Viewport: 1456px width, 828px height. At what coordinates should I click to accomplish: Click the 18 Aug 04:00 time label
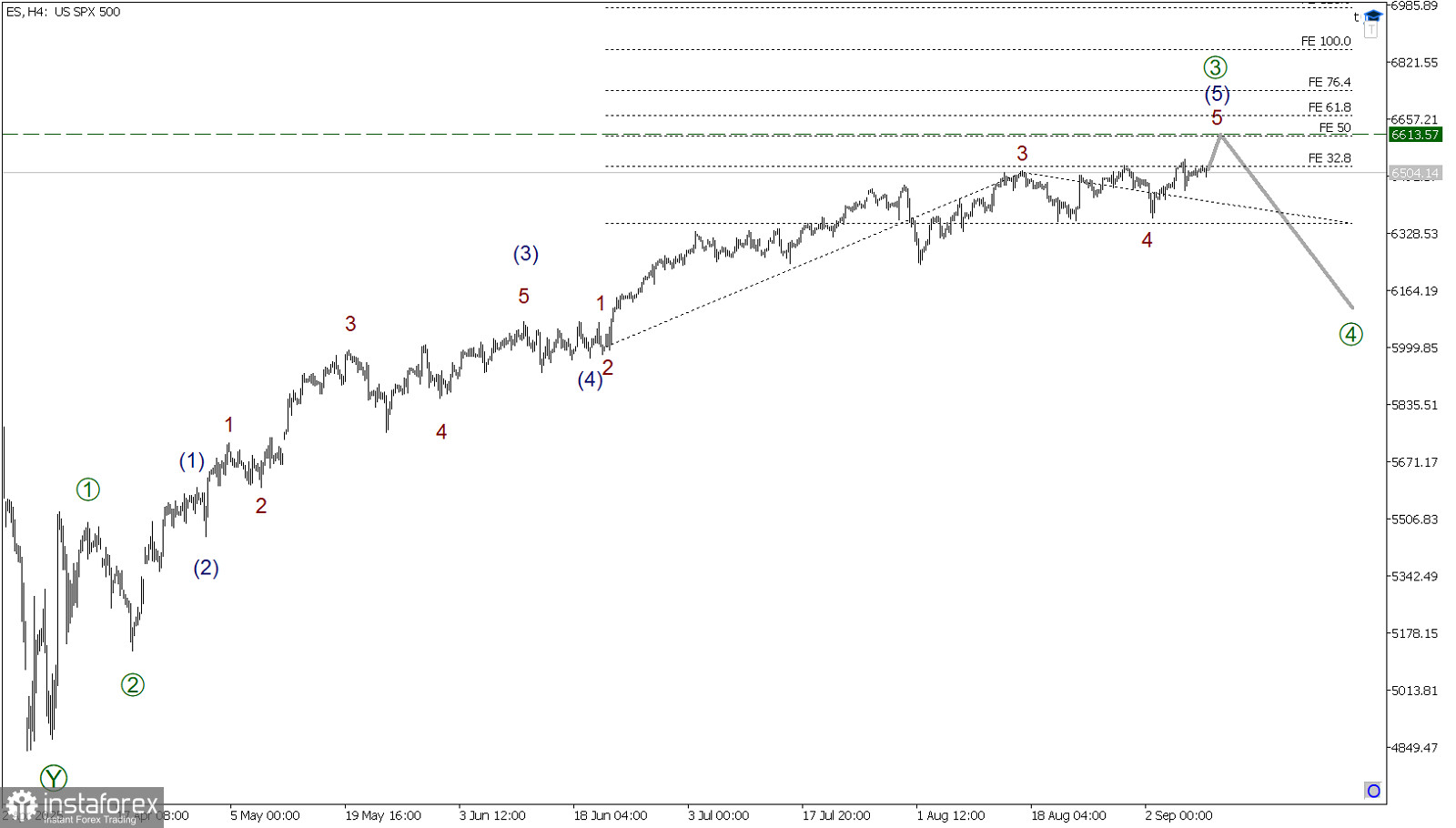tap(1068, 815)
